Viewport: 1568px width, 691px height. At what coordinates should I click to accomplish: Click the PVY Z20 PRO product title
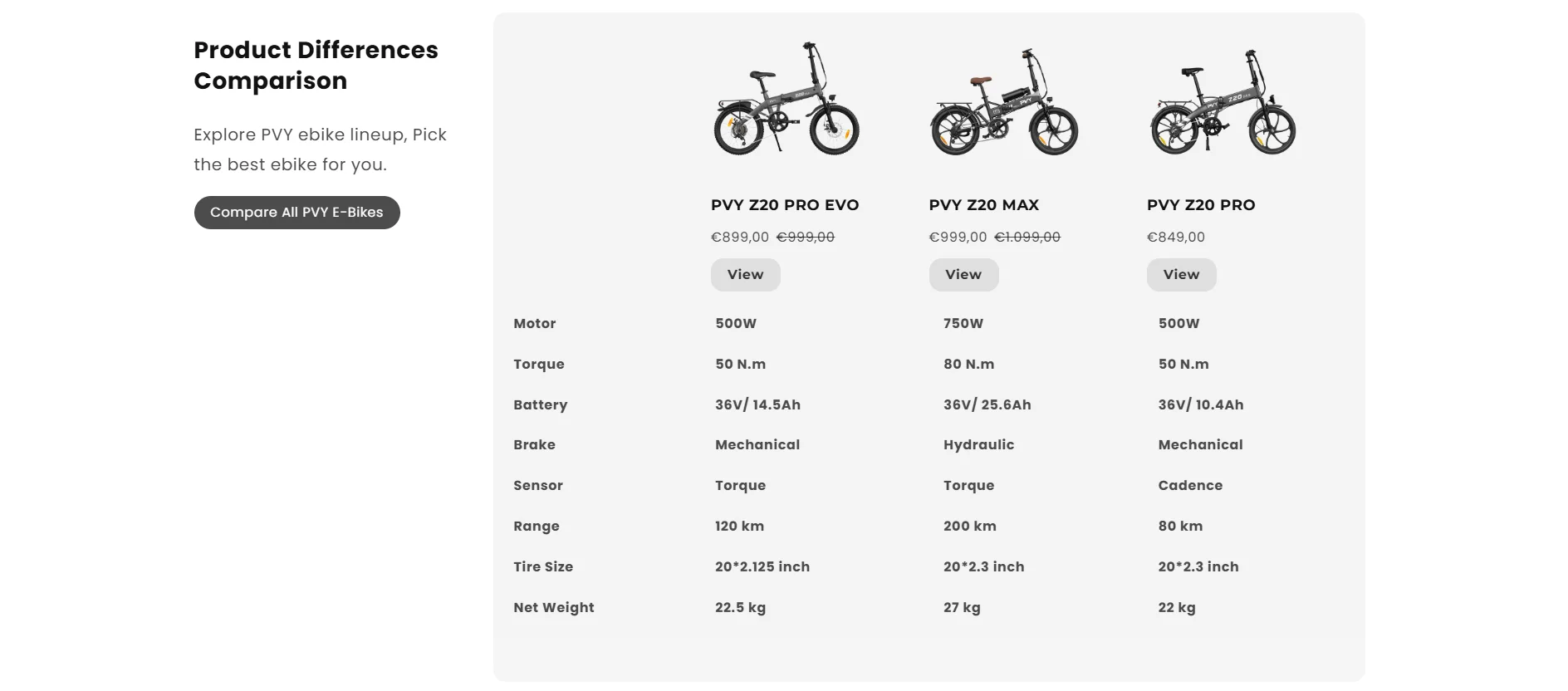(1200, 205)
